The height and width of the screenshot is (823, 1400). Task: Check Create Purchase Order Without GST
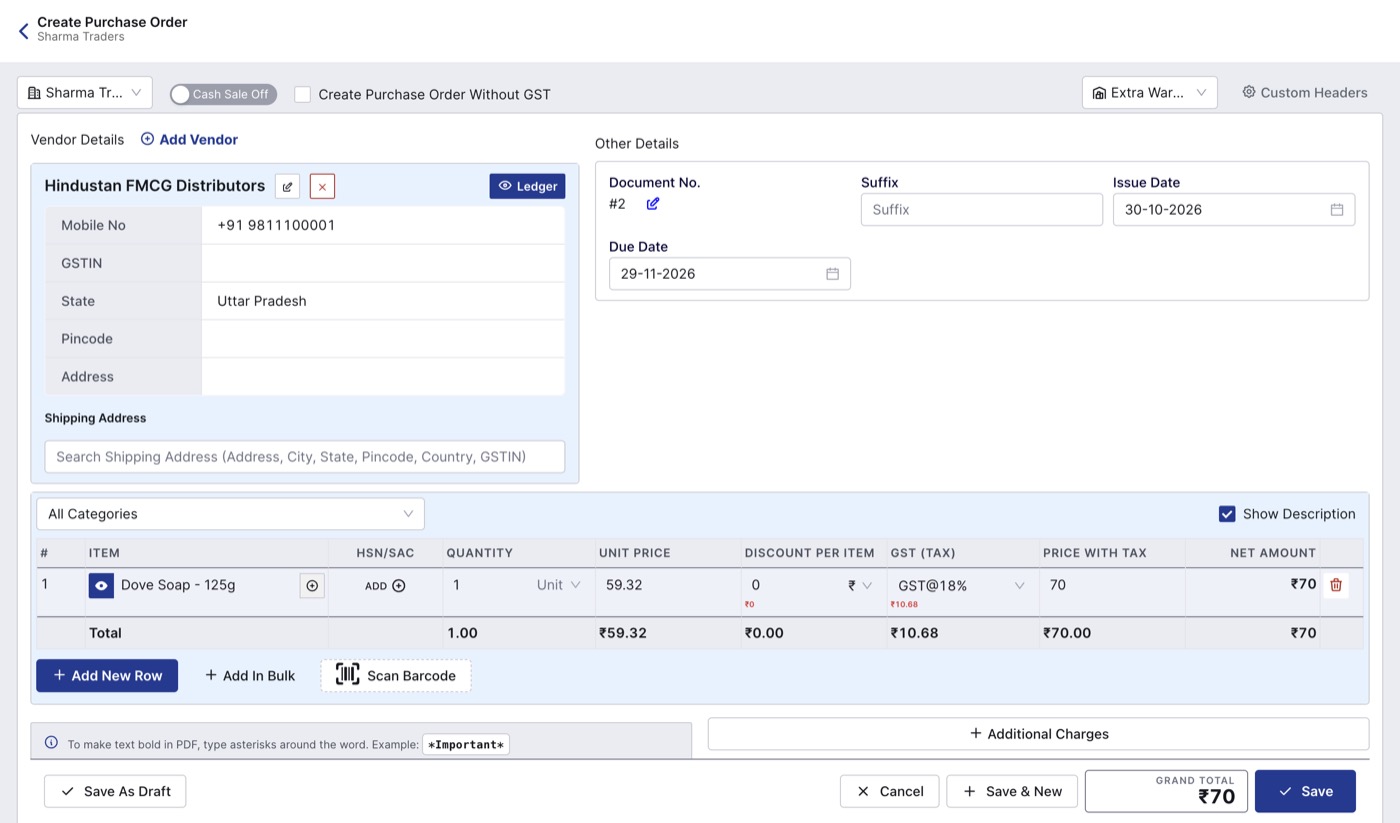click(x=302, y=94)
